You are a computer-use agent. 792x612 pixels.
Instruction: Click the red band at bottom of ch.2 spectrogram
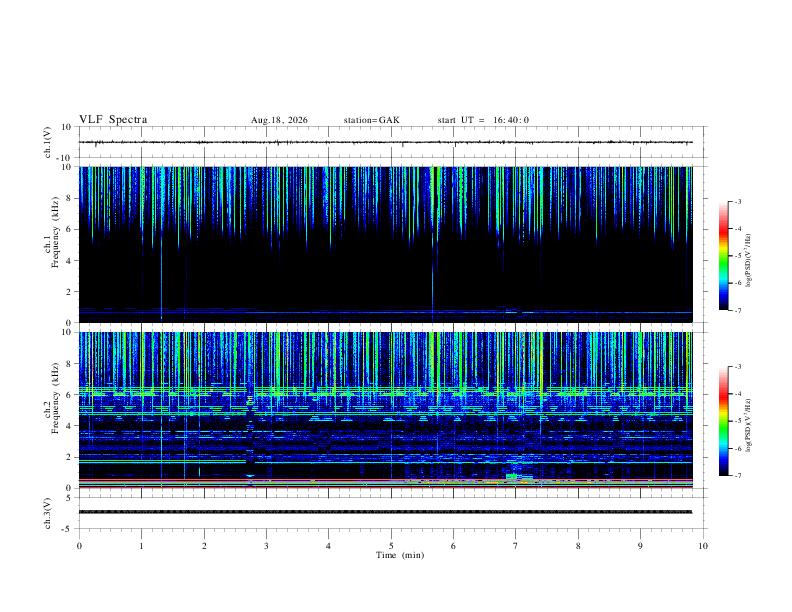point(385,487)
